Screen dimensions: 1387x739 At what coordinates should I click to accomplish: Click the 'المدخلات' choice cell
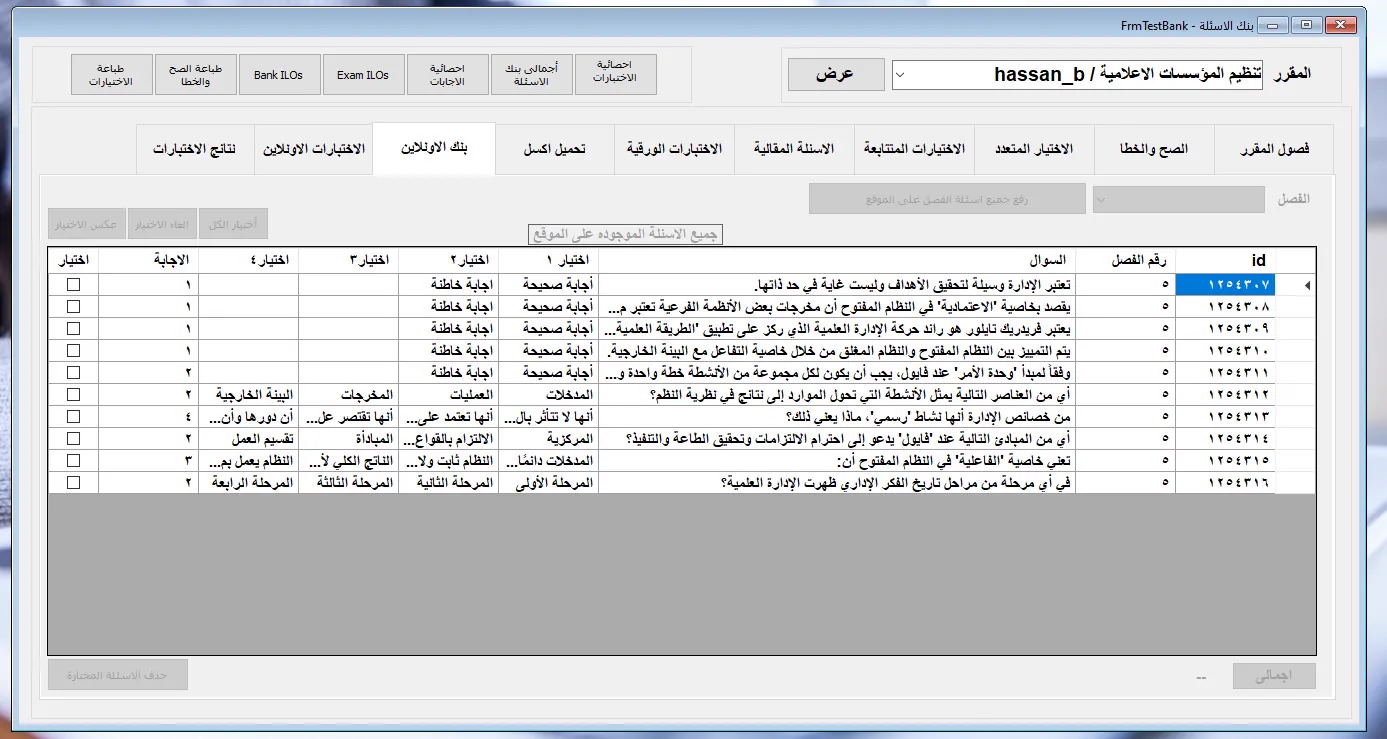click(547, 394)
